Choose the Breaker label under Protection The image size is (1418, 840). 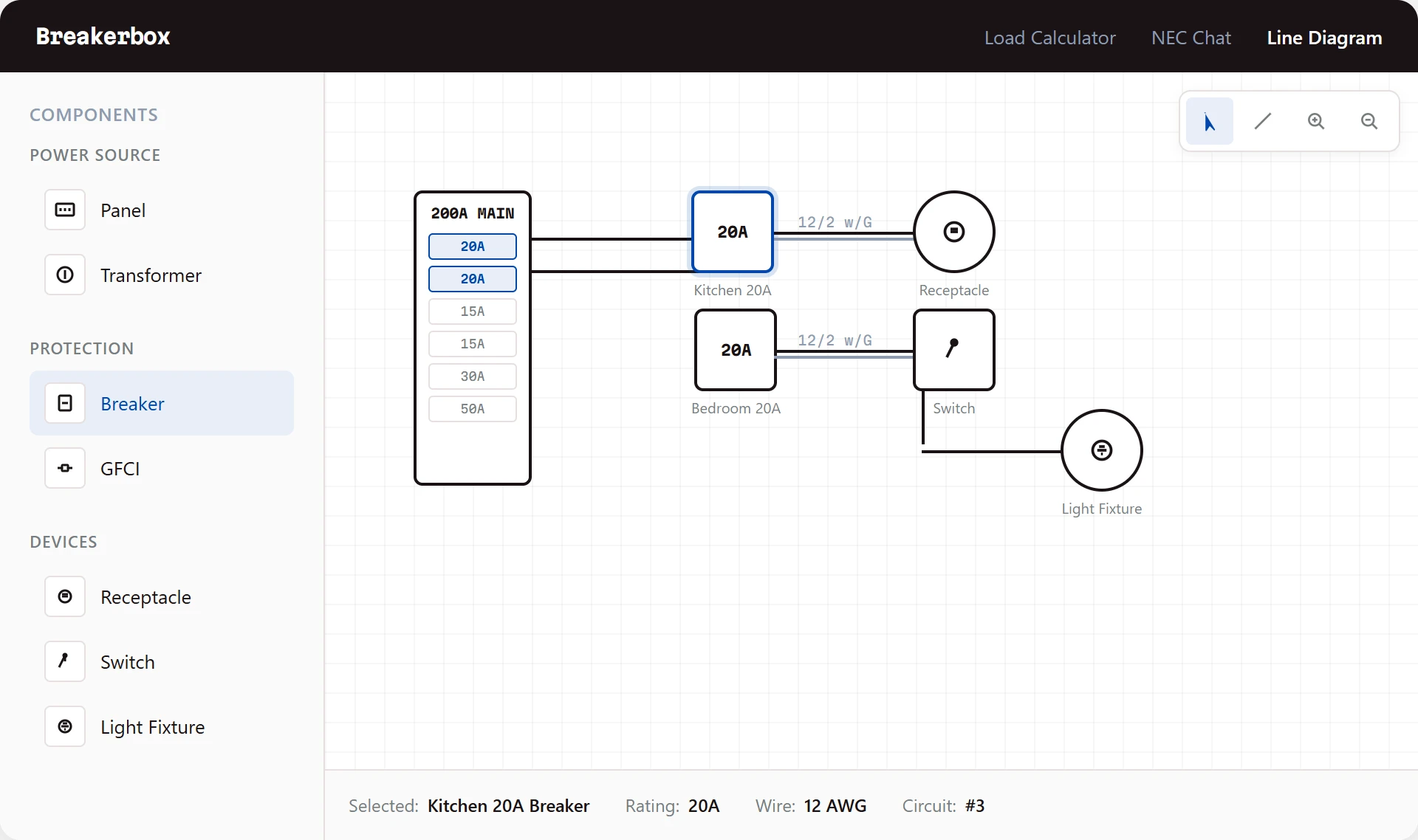point(132,404)
